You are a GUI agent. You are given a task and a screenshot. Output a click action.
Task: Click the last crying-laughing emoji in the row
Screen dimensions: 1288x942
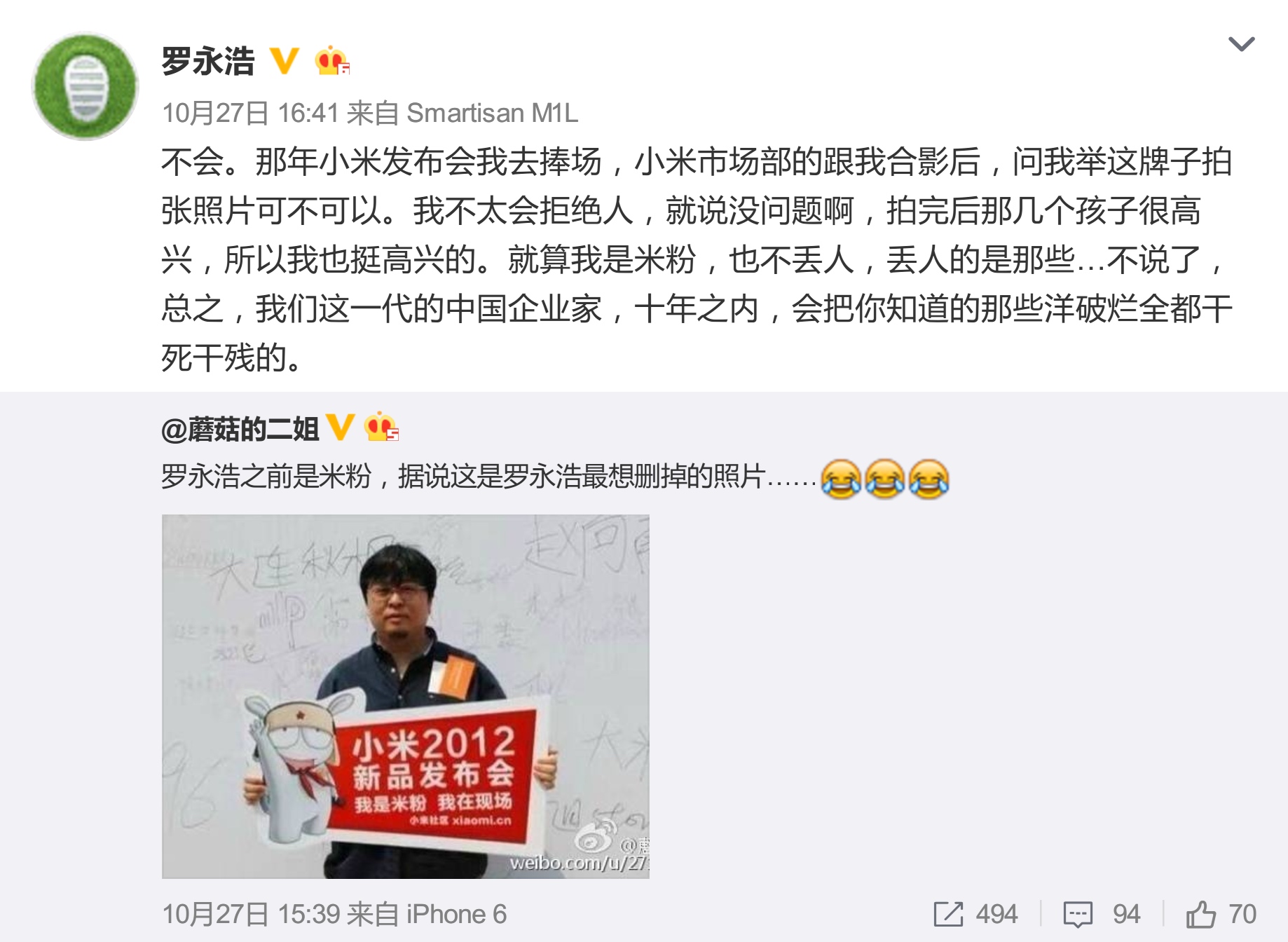pyautogui.click(x=929, y=479)
